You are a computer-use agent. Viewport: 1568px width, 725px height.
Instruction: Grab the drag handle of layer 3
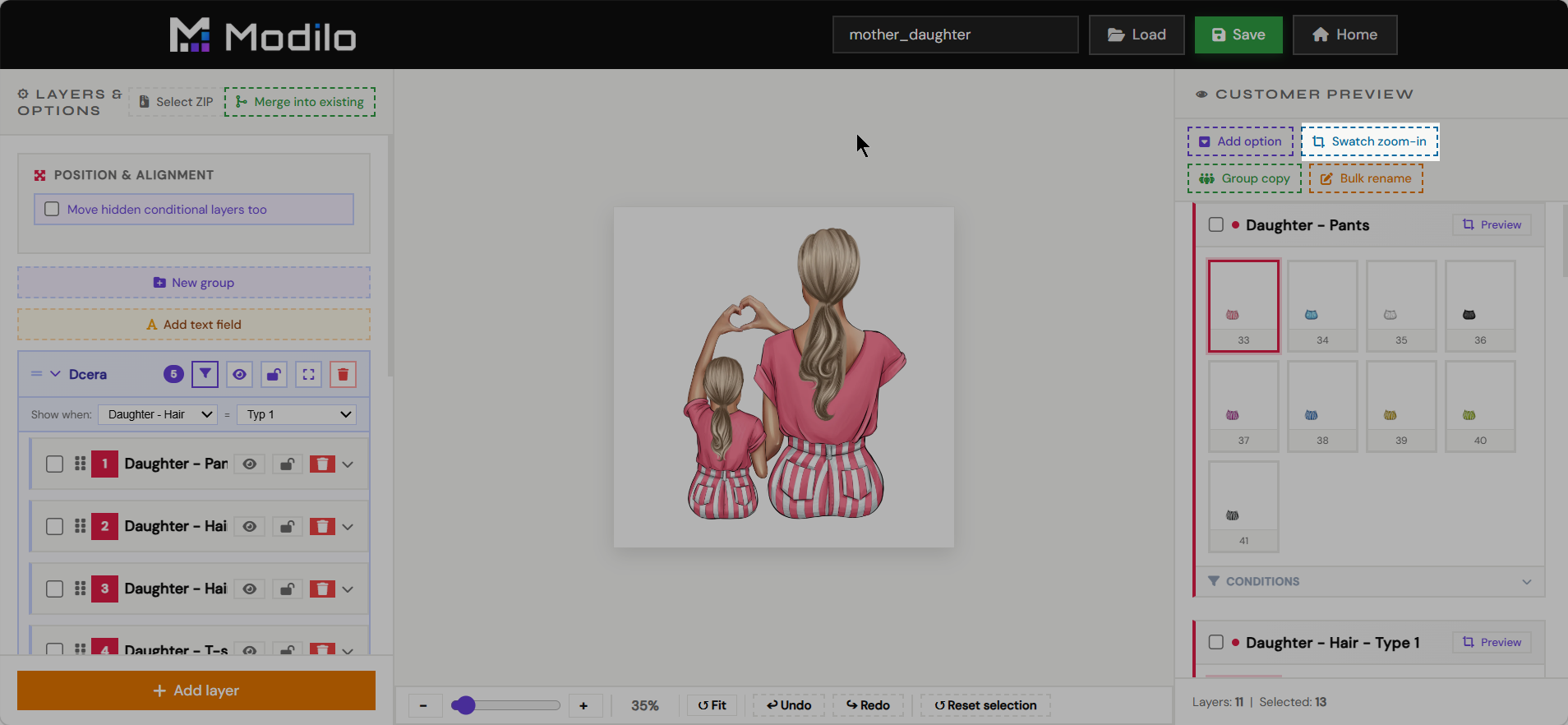tap(80, 589)
